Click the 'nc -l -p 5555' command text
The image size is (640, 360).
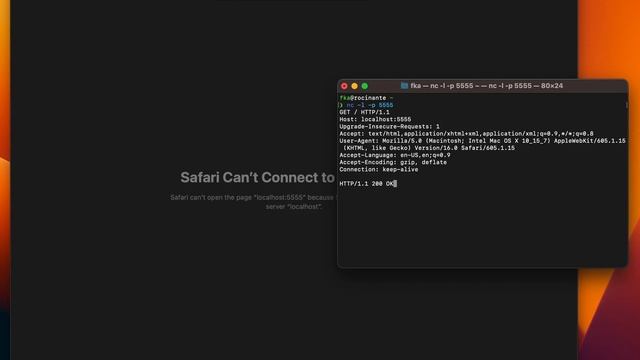(x=370, y=105)
